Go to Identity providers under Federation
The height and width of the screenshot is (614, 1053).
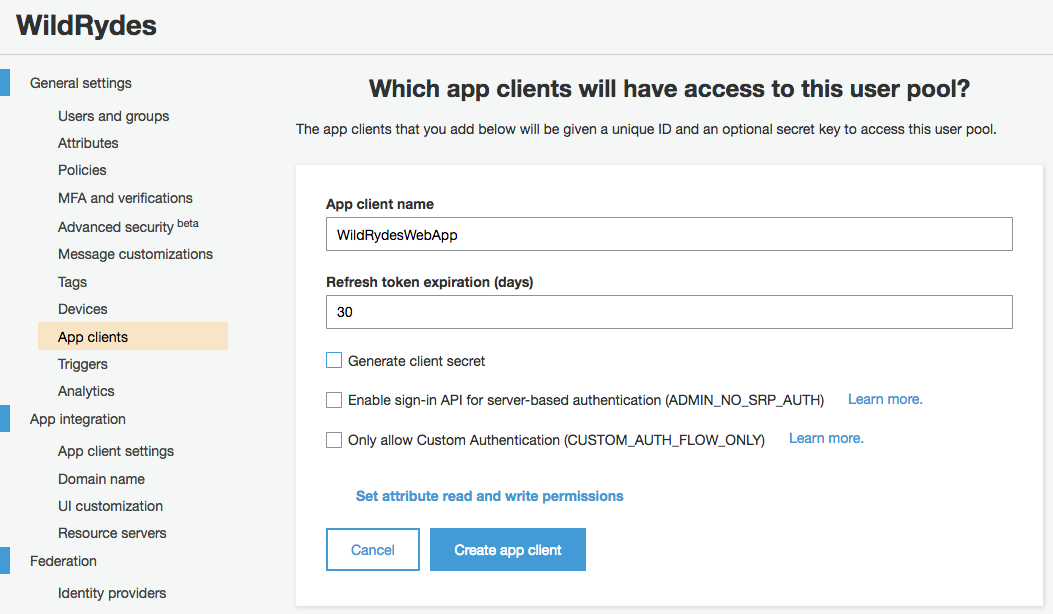click(x=112, y=593)
